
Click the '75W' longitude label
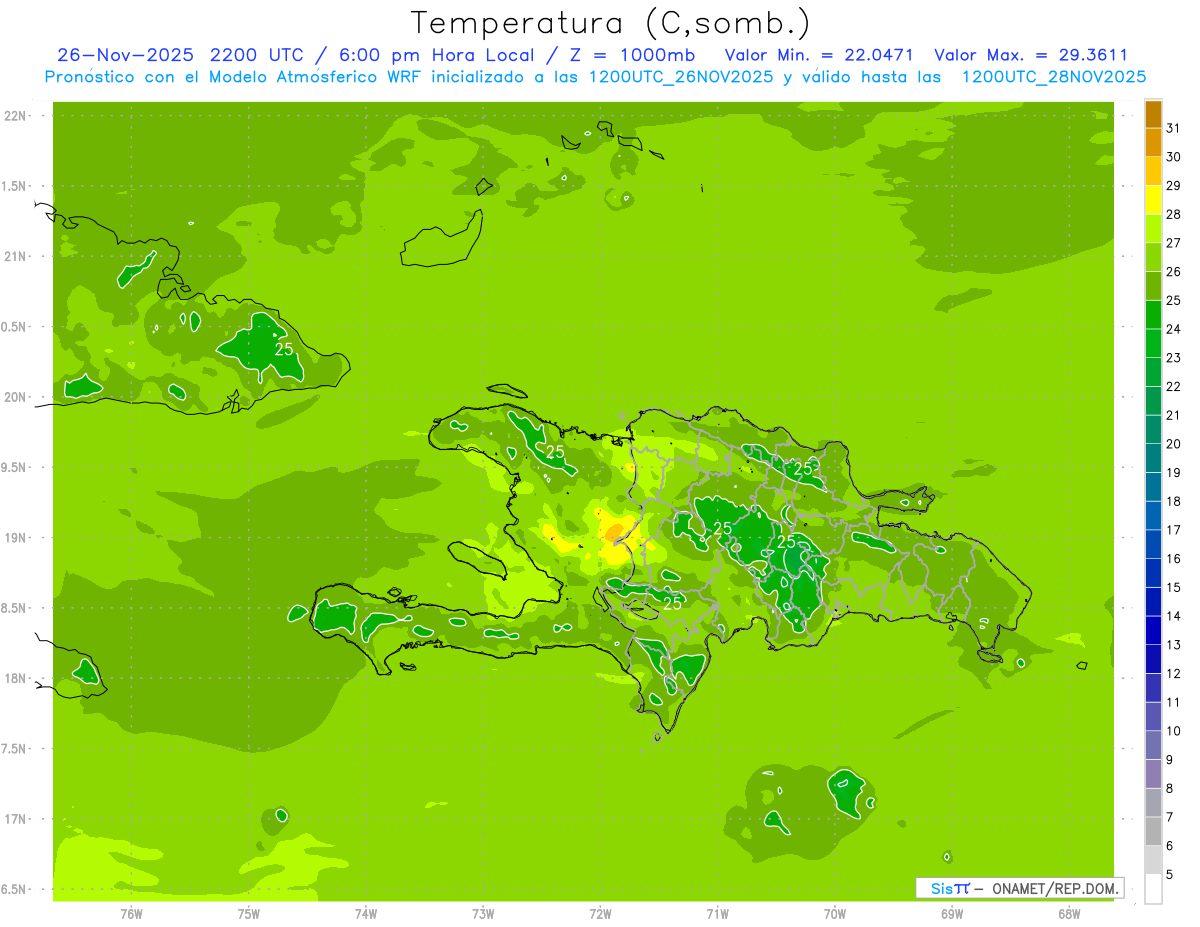[x=249, y=914]
